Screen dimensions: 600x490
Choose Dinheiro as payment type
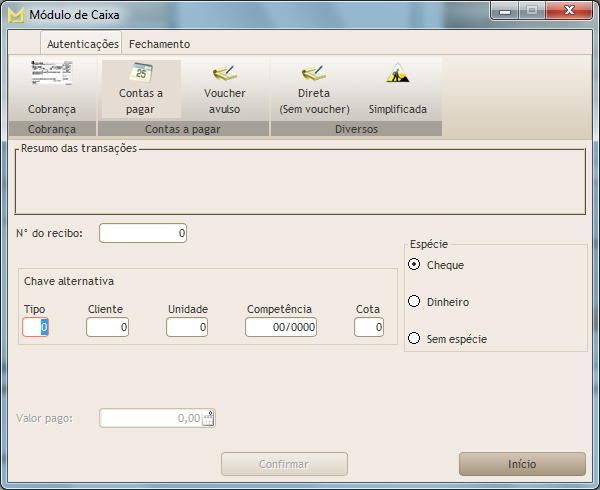tap(414, 302)
